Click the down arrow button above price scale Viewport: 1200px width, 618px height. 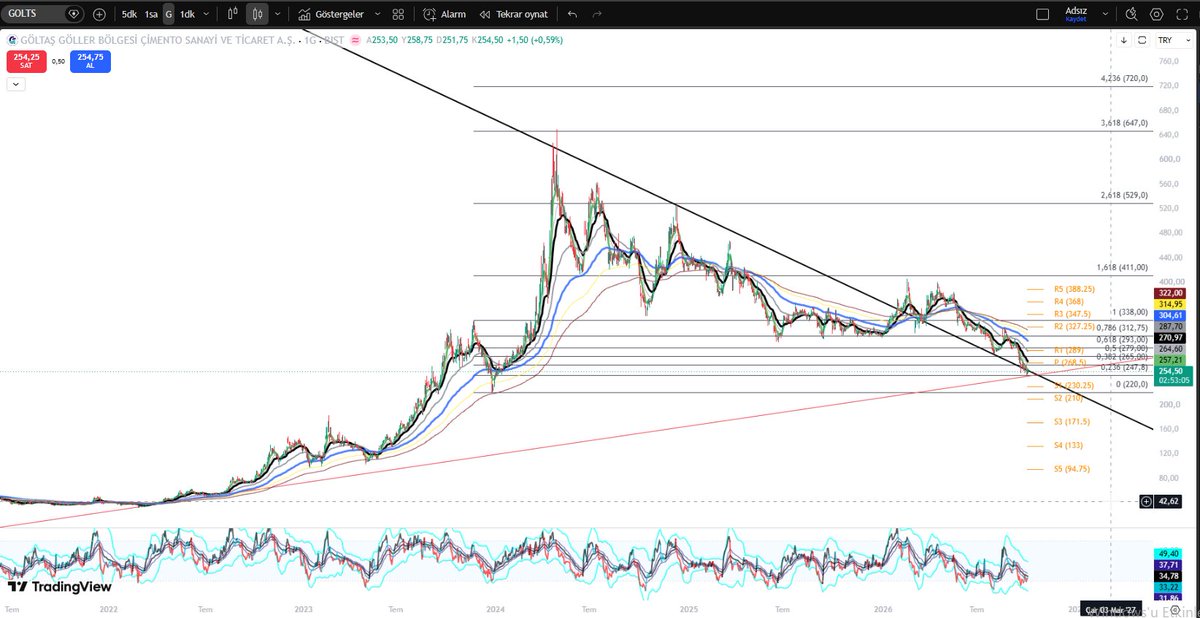tap(1125, 41)
